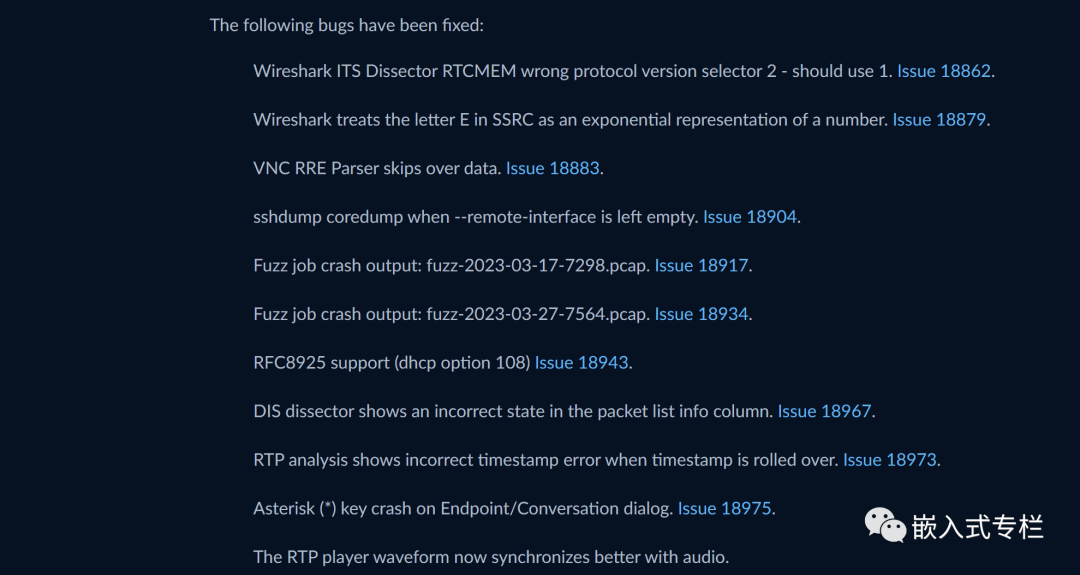Click the WeChat logo icon watermark
Screen dimensions: 1080x575
(885, 525)
